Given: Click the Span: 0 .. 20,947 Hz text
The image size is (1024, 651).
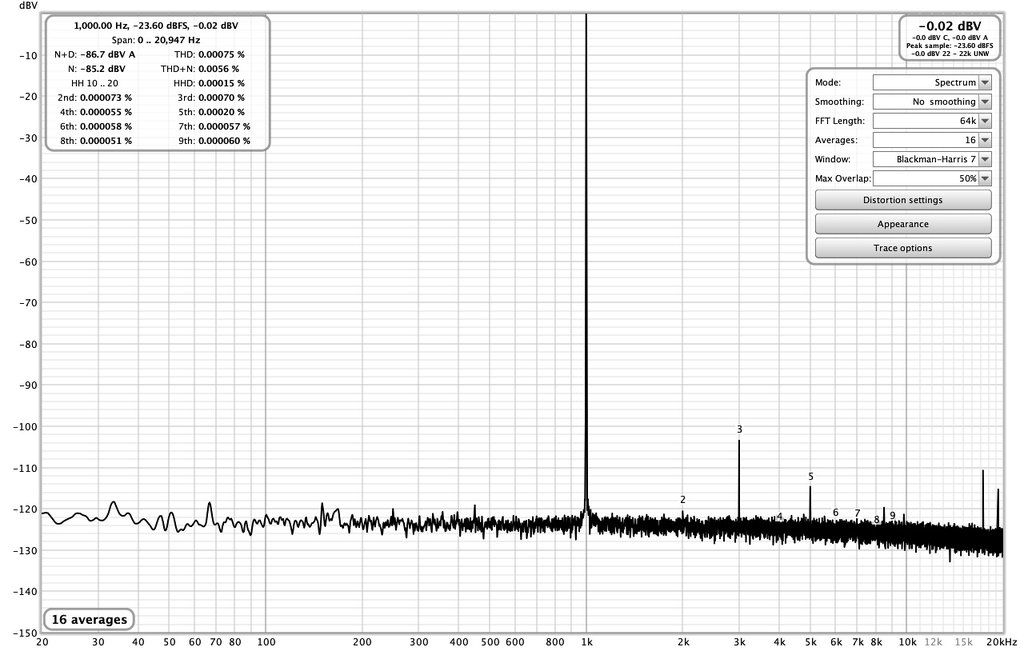Looking at the screenshot, I should [x=155, y=40].
